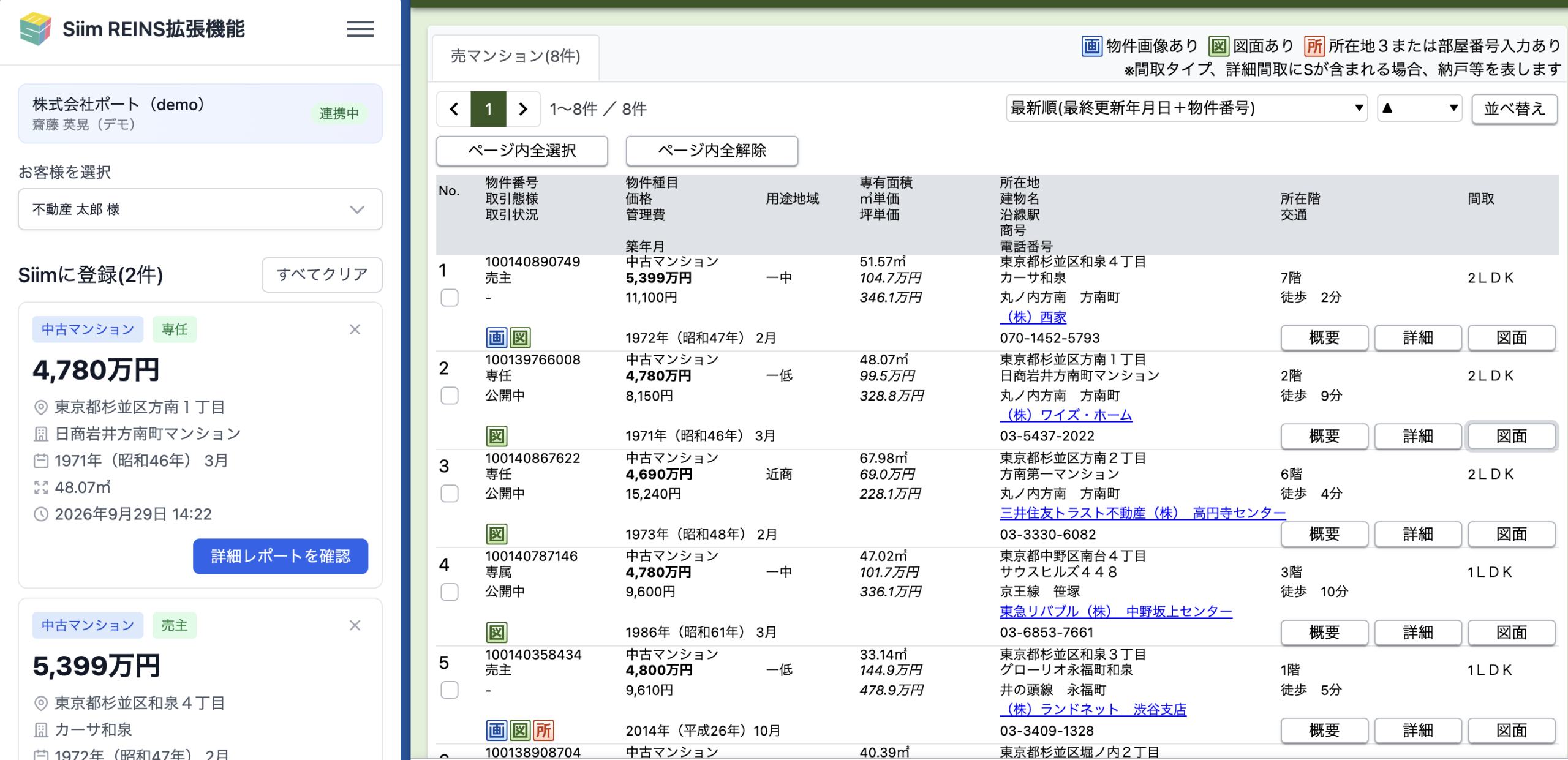Check the box for property No. 2

point(450,396)
